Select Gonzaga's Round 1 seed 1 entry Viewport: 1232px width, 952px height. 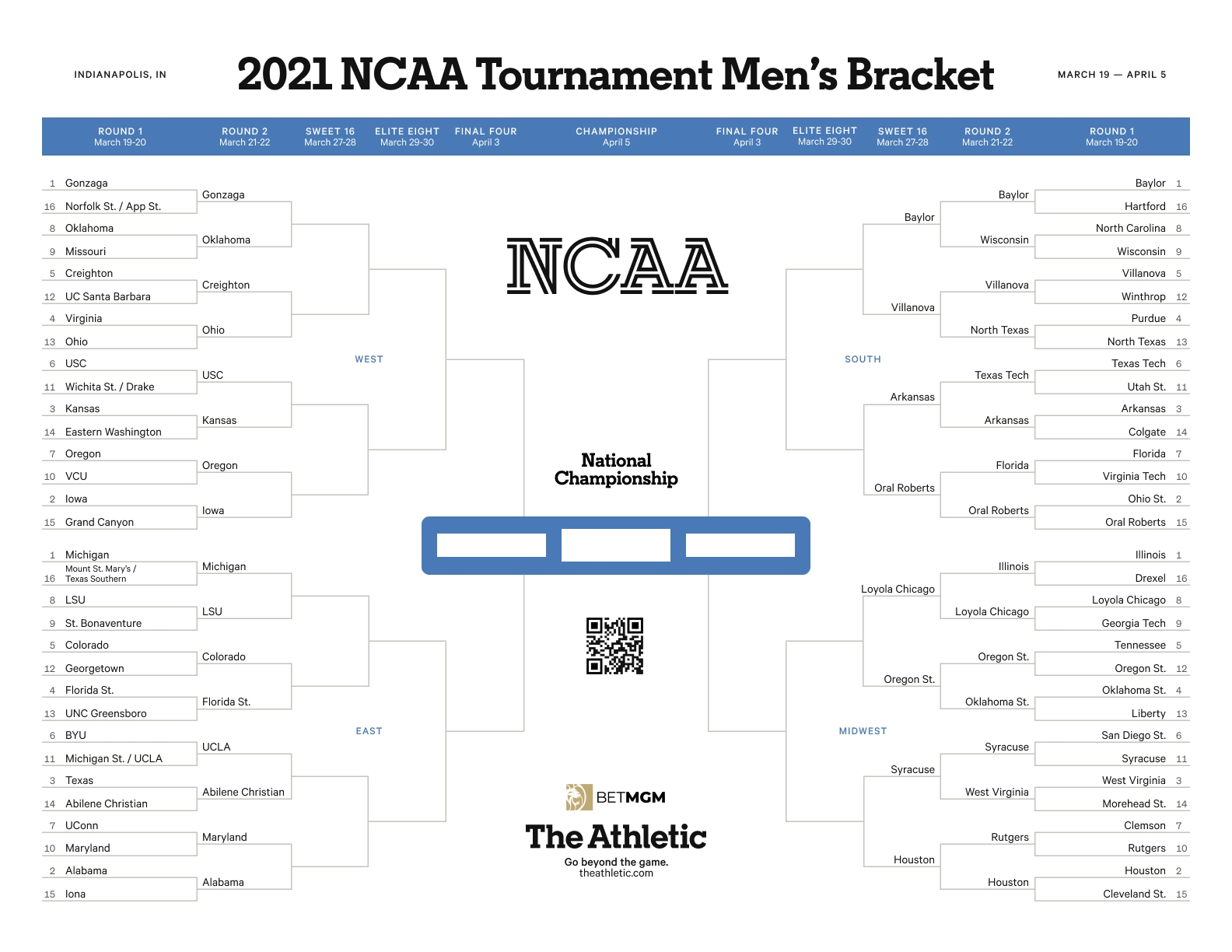tap(86, 184)
